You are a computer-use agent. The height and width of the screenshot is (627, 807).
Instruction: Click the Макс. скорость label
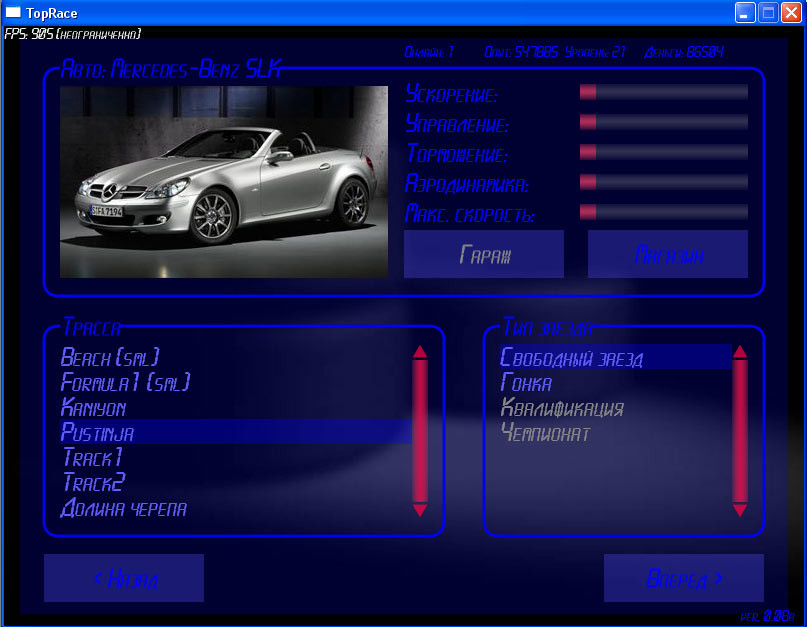pos(469,213)
